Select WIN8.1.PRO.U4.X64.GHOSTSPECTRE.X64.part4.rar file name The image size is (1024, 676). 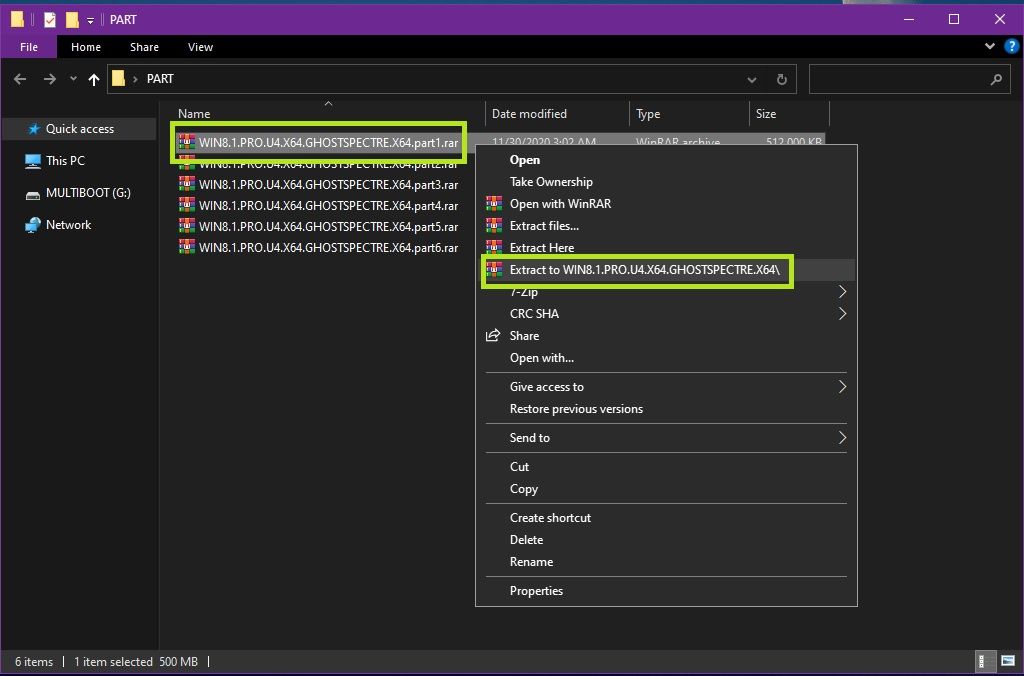(328, 205)
